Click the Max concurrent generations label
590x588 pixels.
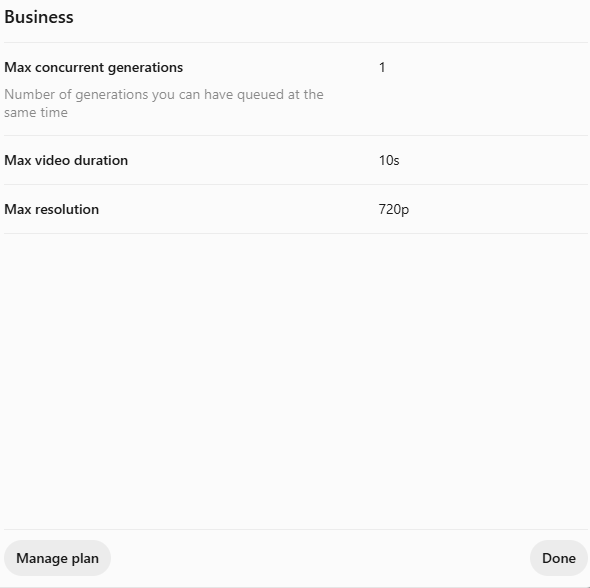point(93,67)
